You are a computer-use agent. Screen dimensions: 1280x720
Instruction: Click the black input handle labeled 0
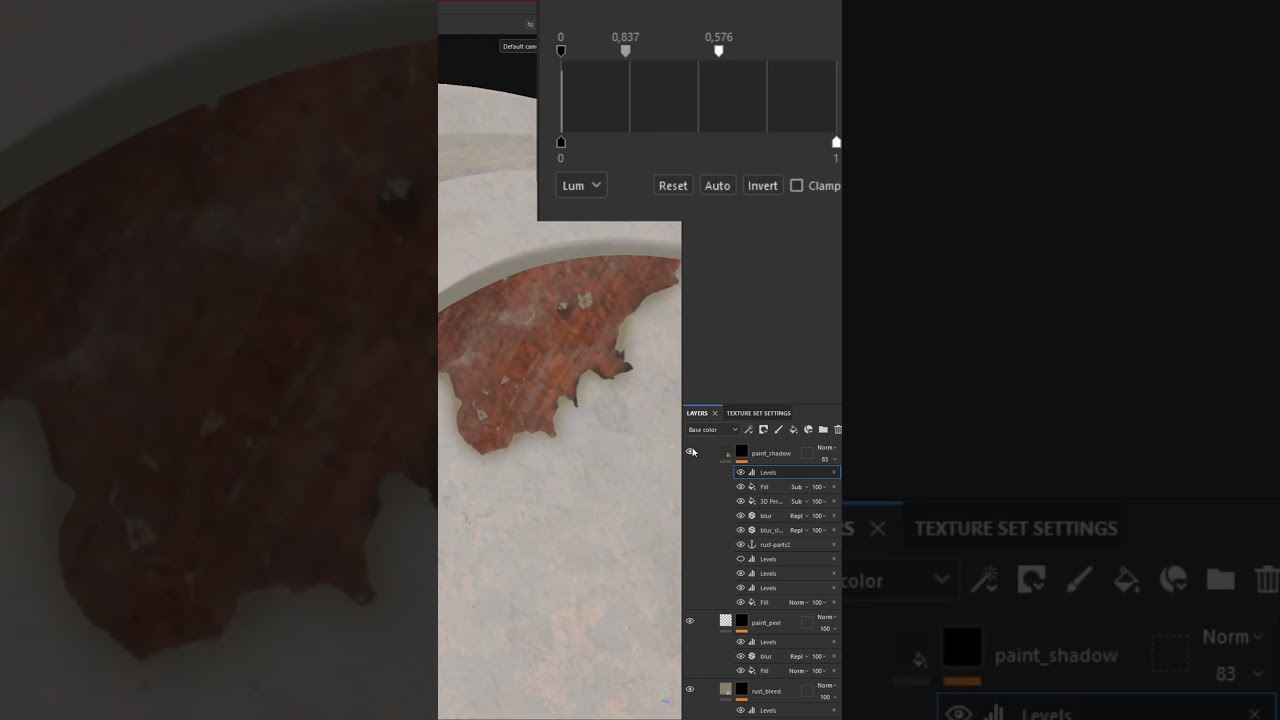point(561,50)
